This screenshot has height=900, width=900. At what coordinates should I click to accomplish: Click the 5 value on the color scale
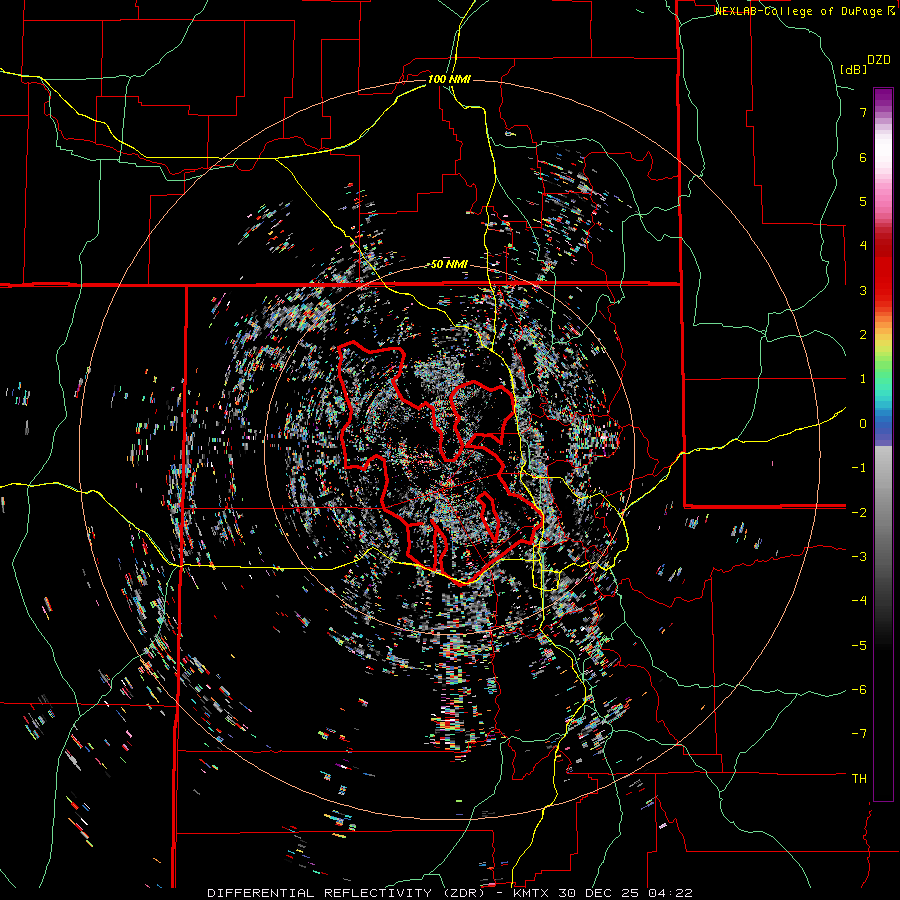click(x=863, y=201)
